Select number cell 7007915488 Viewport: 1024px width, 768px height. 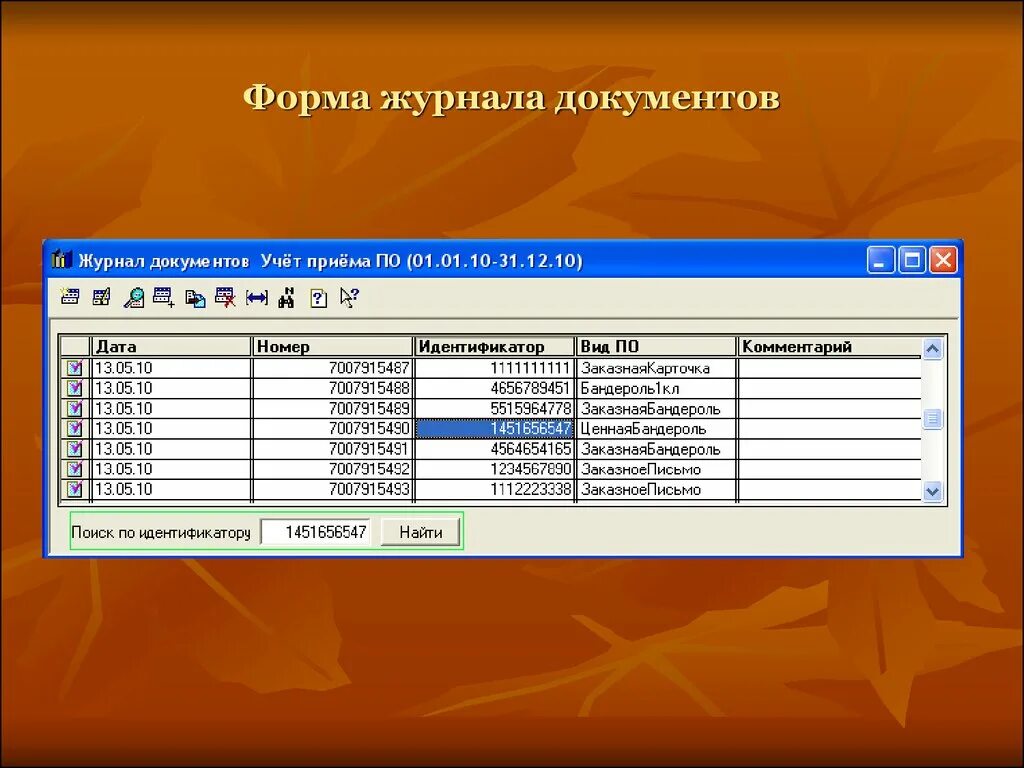(x=332, y=388)
